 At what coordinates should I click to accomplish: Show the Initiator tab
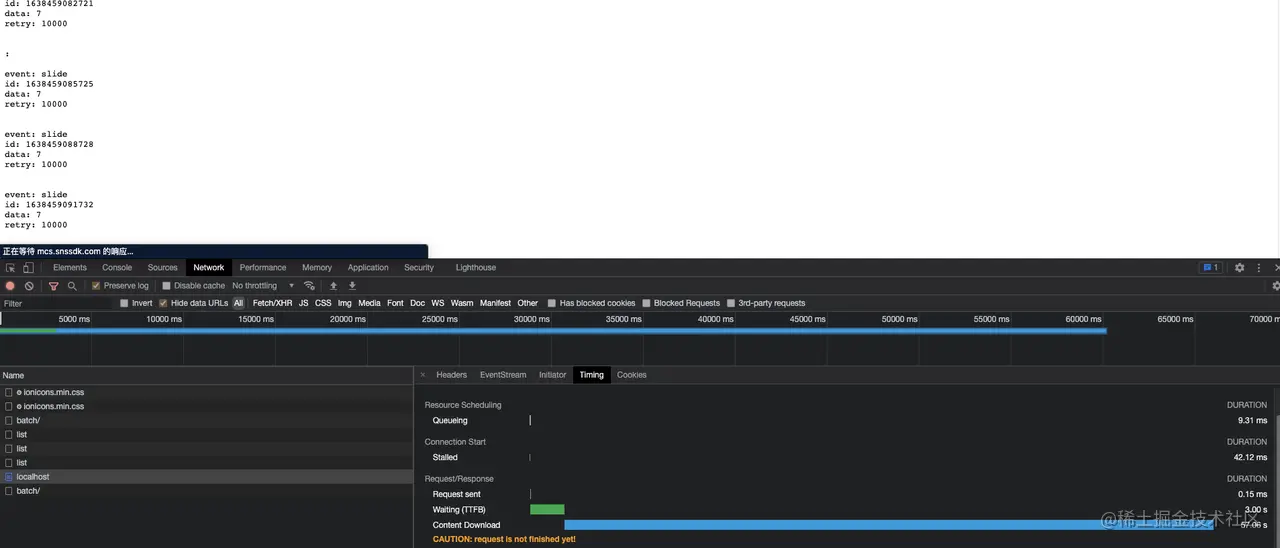tap(552, 375)
